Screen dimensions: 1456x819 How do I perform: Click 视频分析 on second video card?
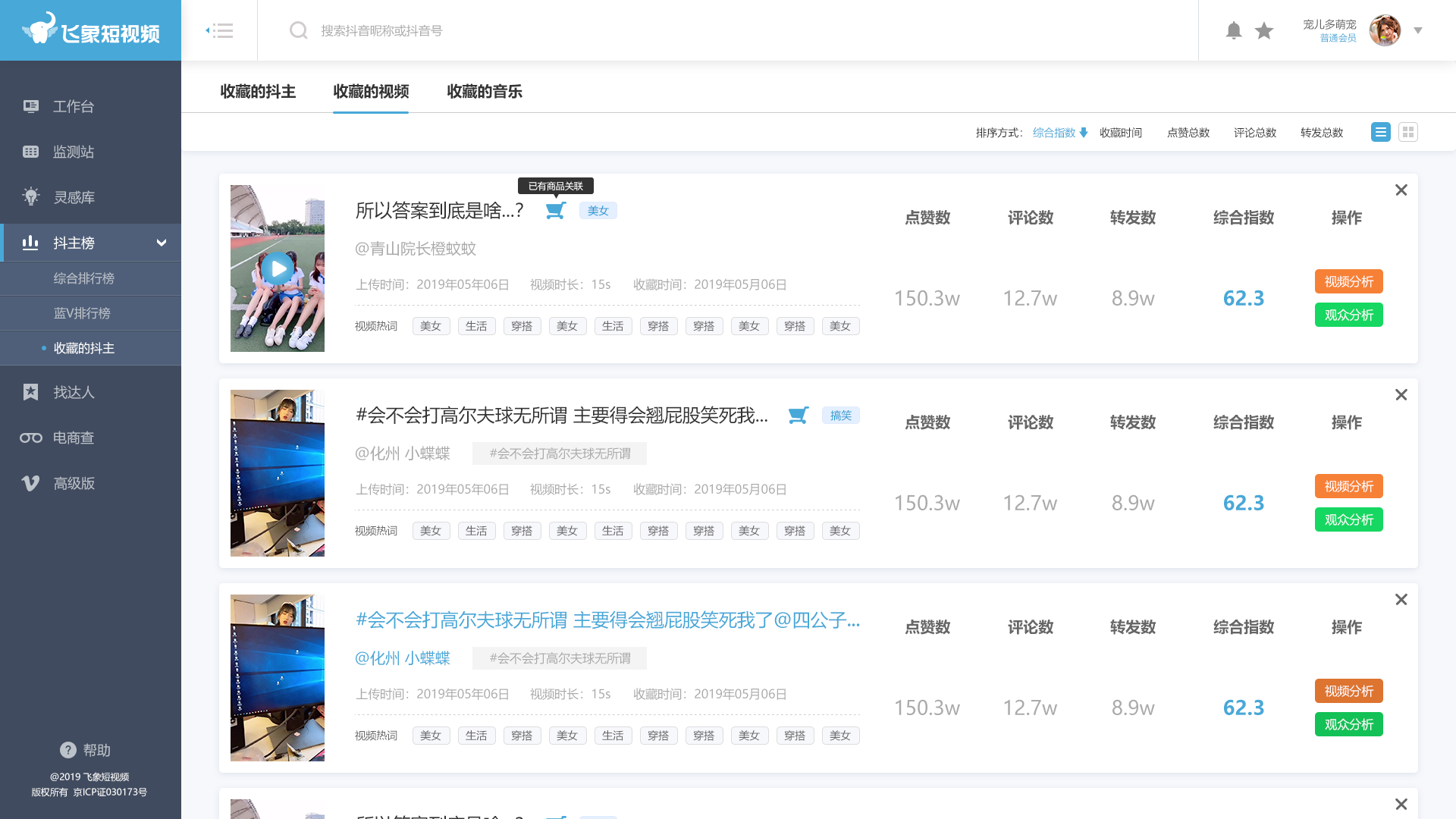click(1349, 486)
